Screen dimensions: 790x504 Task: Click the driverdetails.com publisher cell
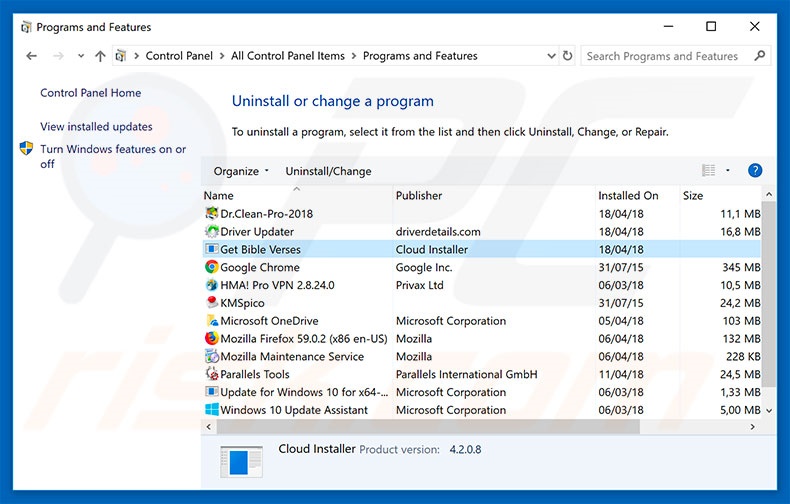coord(438,232)
